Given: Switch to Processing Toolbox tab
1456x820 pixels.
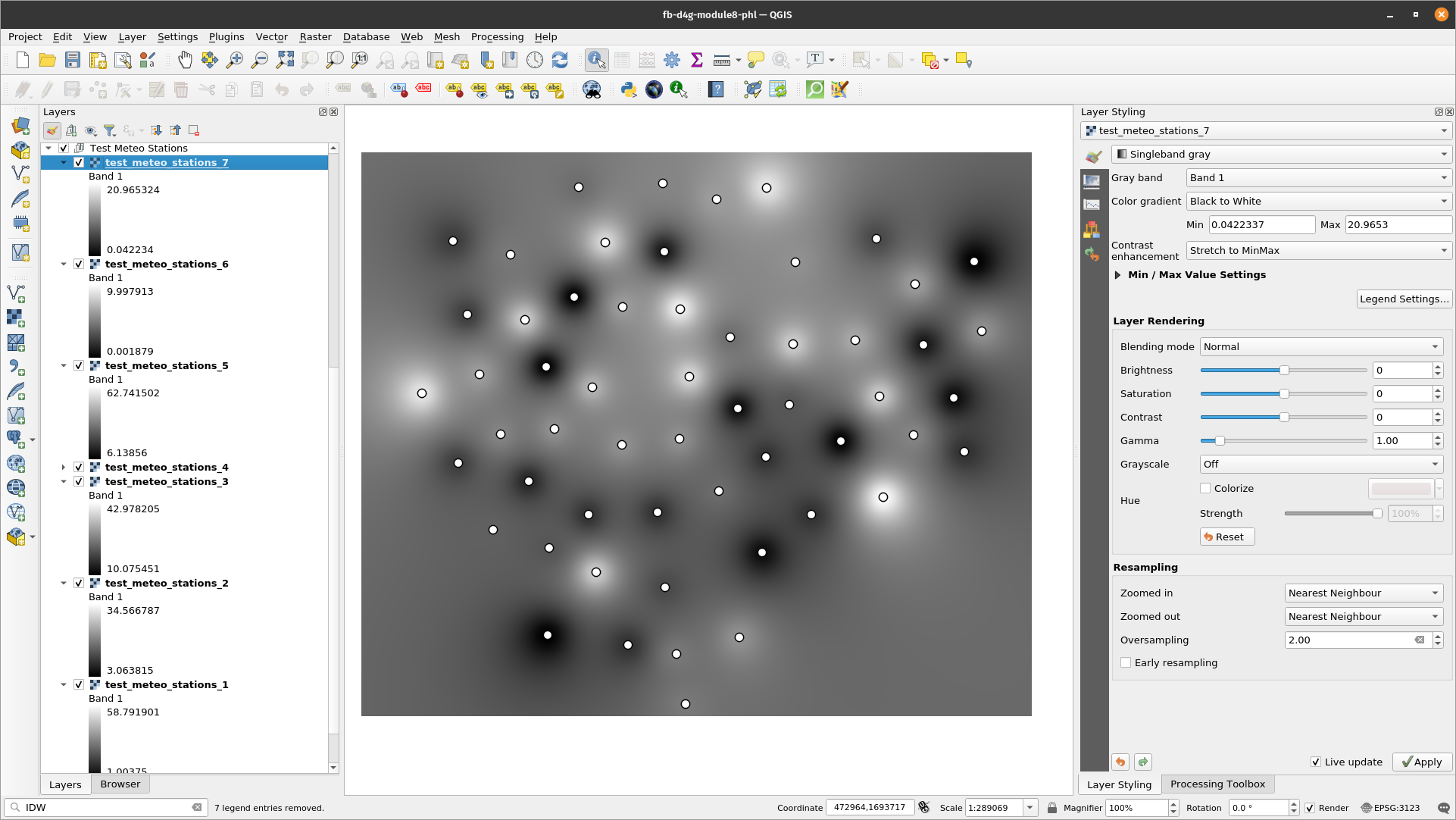Looking at the screenshot, I should pos(1217,783).
